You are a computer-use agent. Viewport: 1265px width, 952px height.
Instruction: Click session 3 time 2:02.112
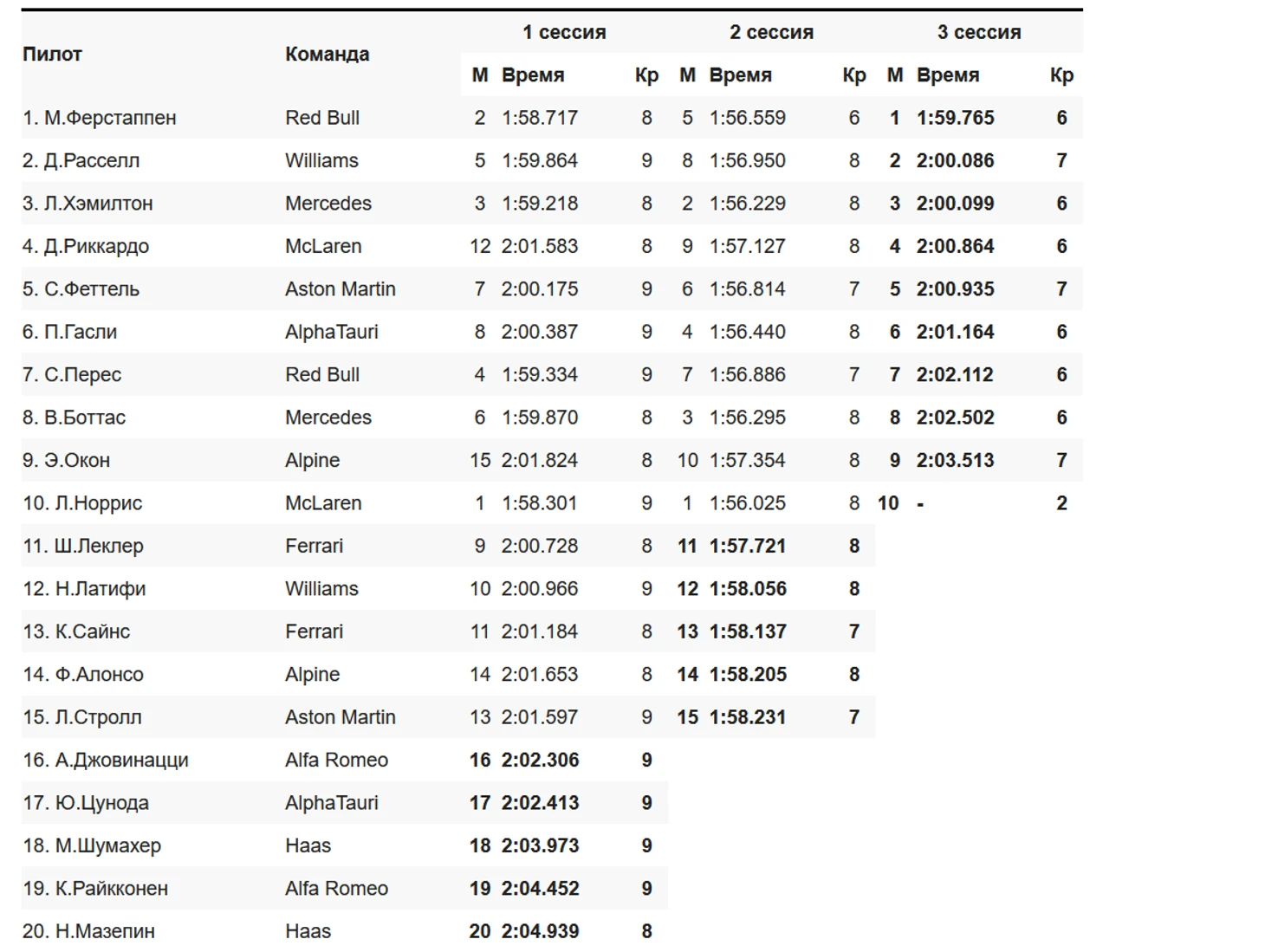(x=955, y=375)
